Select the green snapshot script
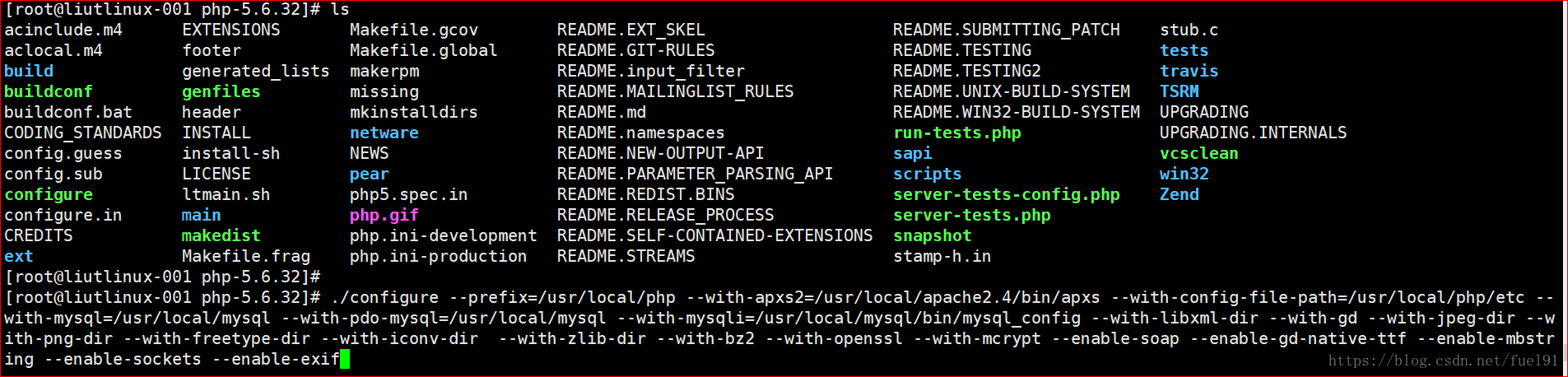Image resolution: width=1568 pixels, height=377 pixels. point(933,236)
